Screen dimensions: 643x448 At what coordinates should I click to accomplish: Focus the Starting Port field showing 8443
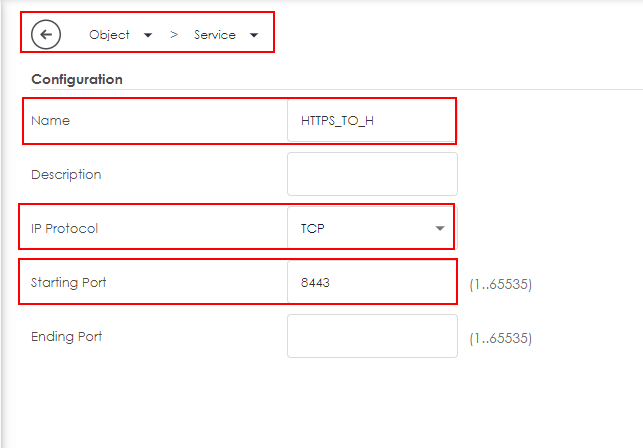pyautogui.click(x=371, y=282)
